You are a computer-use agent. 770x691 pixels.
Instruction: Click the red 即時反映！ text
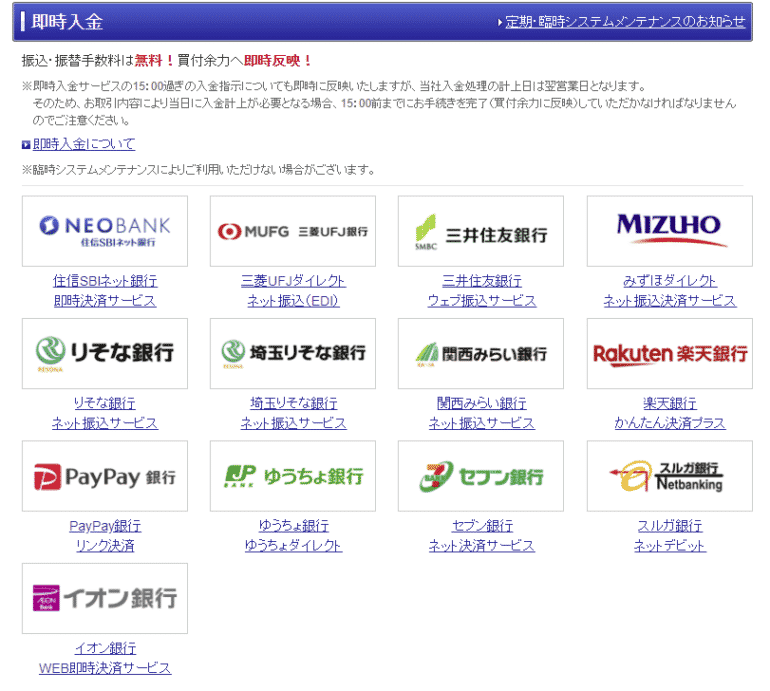coord(278,60)
